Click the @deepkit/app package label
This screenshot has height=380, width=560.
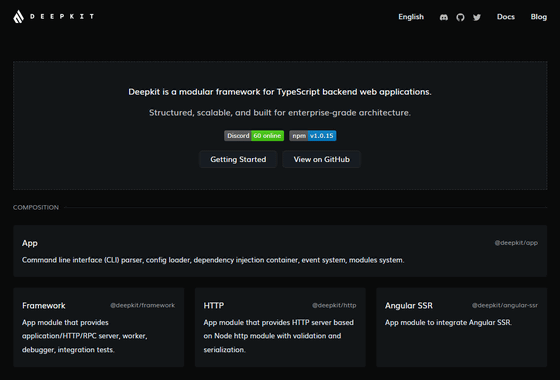tap(516, 243)
